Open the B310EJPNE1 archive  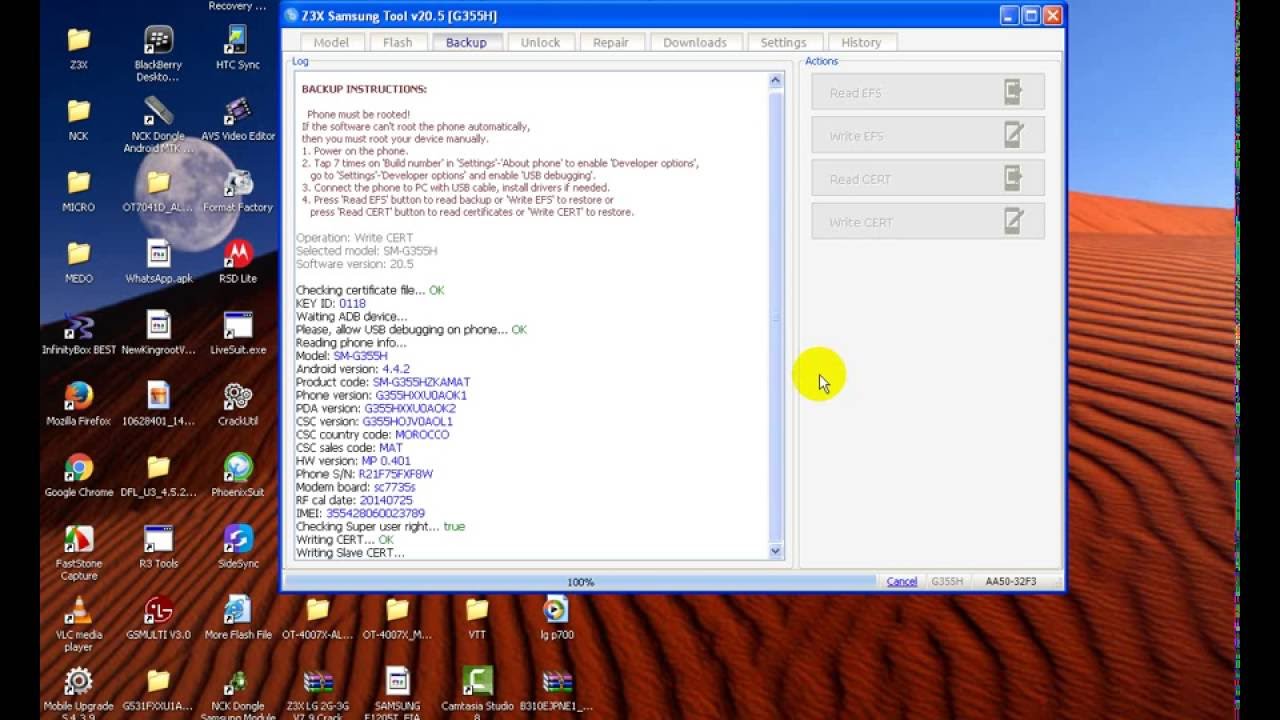point(556,691)
